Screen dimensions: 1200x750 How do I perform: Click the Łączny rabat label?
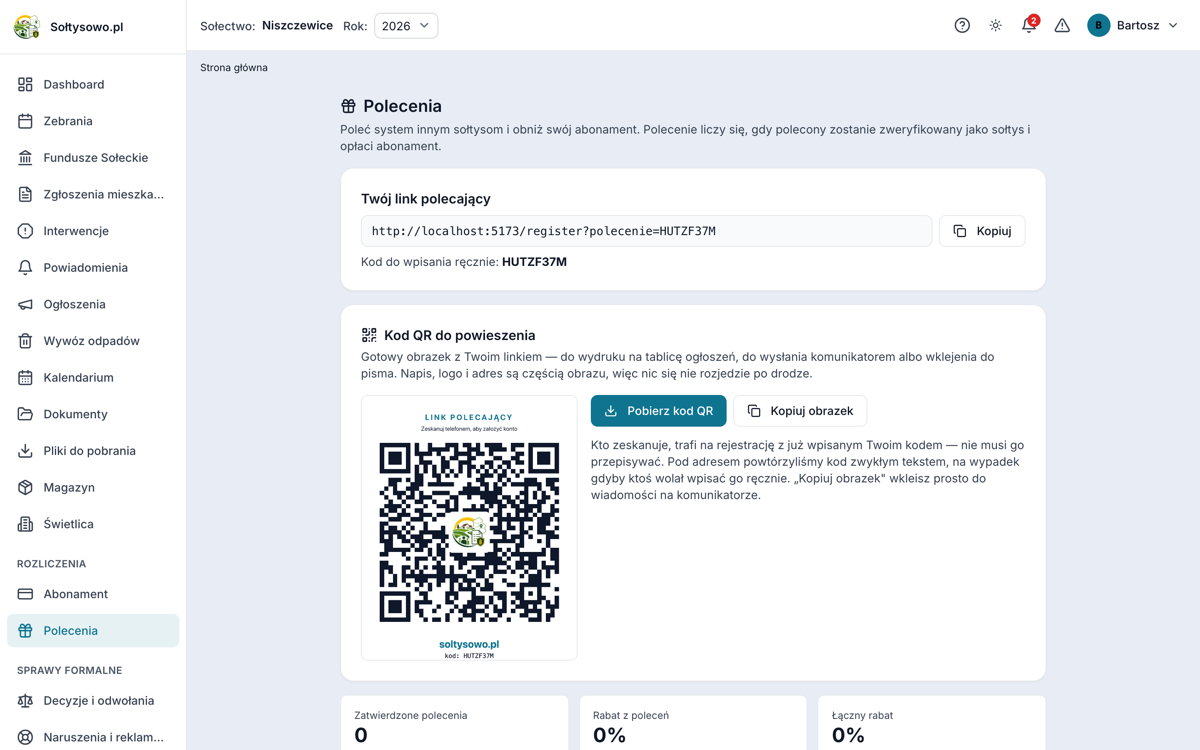862,716
